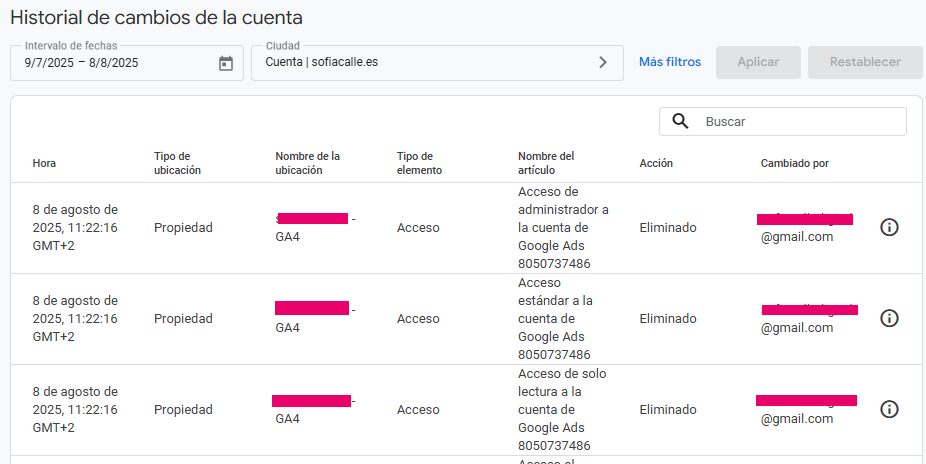Show info for standard access change
This screenshot has width=926, height=464.
pos(889,318)
